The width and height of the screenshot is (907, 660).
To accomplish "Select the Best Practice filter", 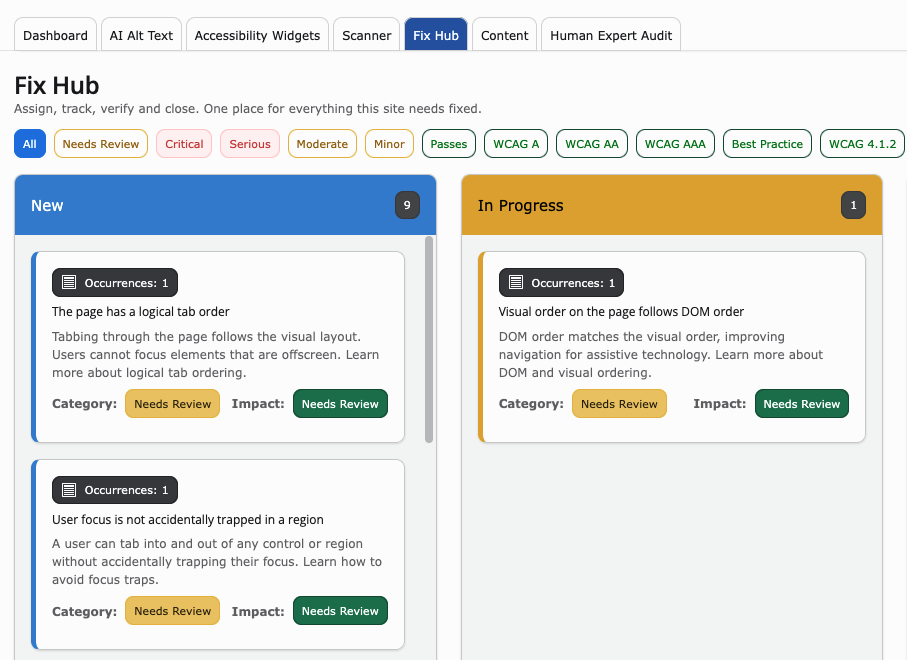I will click(x=767, y=144).
